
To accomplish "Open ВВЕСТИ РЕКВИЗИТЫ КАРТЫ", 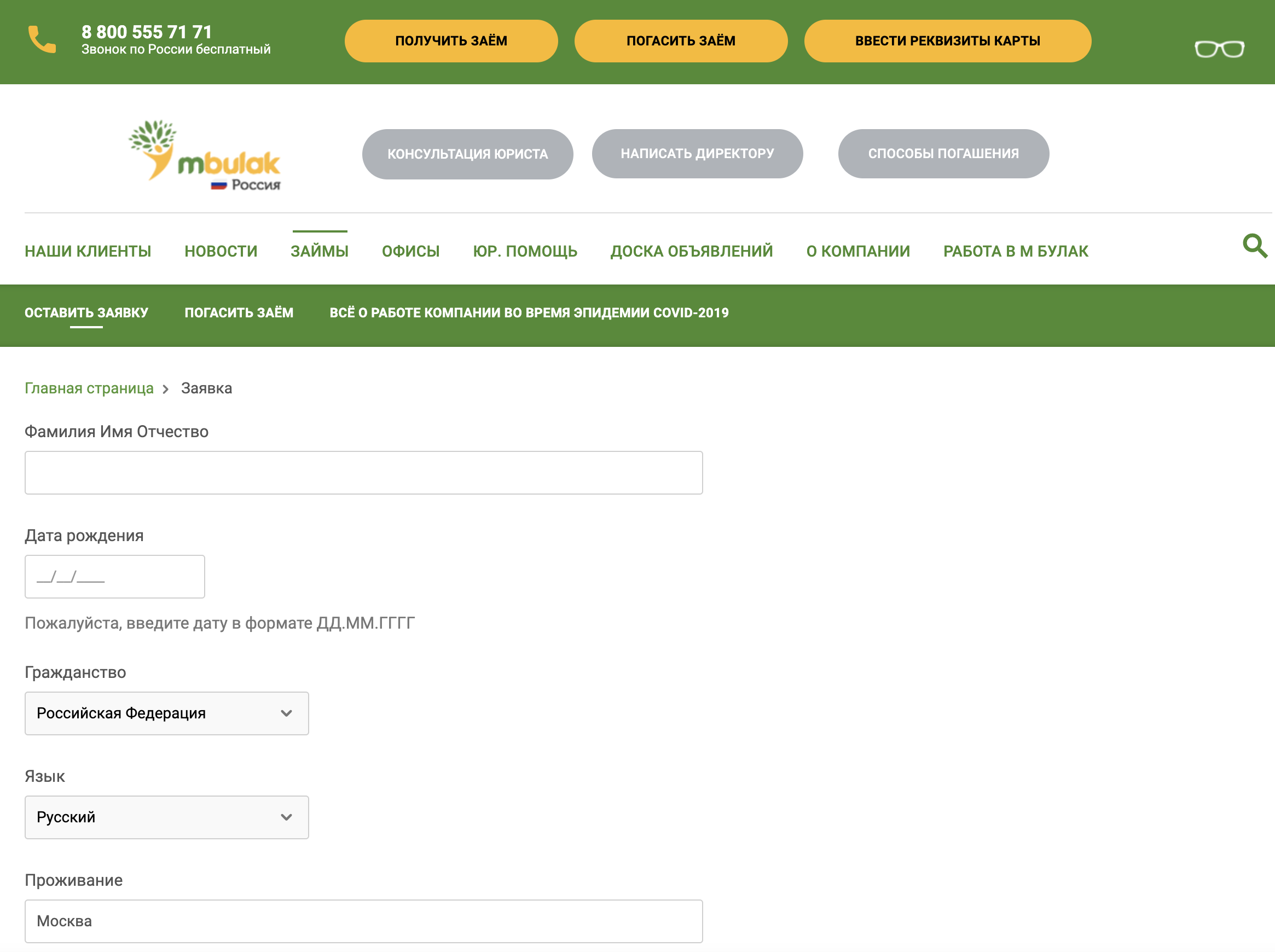I will 947,41.
